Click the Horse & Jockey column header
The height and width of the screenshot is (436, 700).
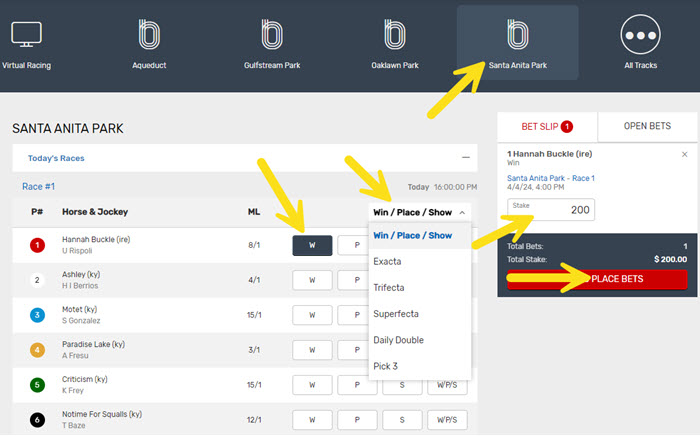click(95, 212)
